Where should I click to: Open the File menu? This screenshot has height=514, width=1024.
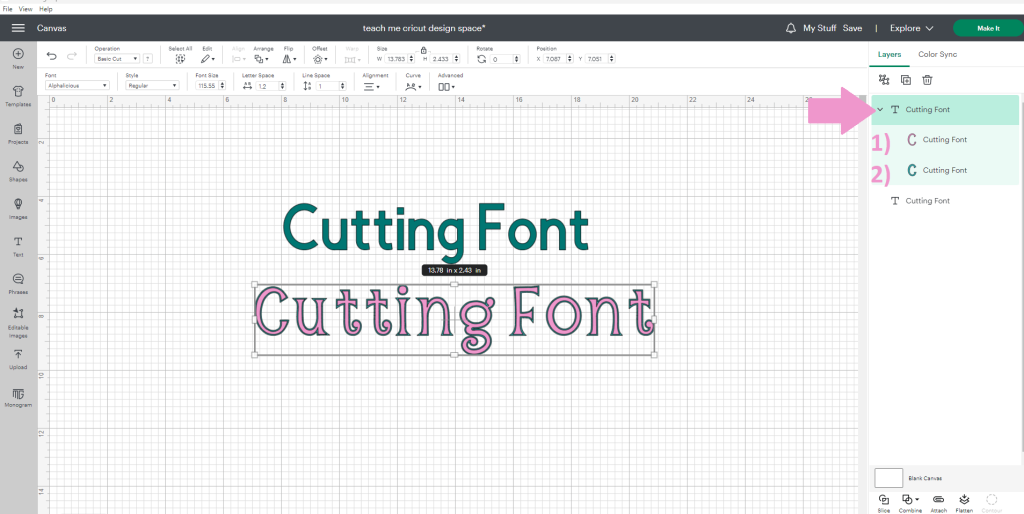pyautogui.click(x=8, y=9)
